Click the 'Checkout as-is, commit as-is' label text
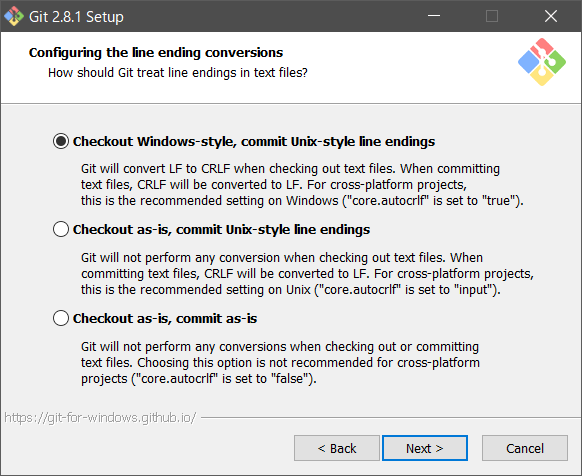Image resolution: width=582 pixels, height=476 pixels. [165, 319]
